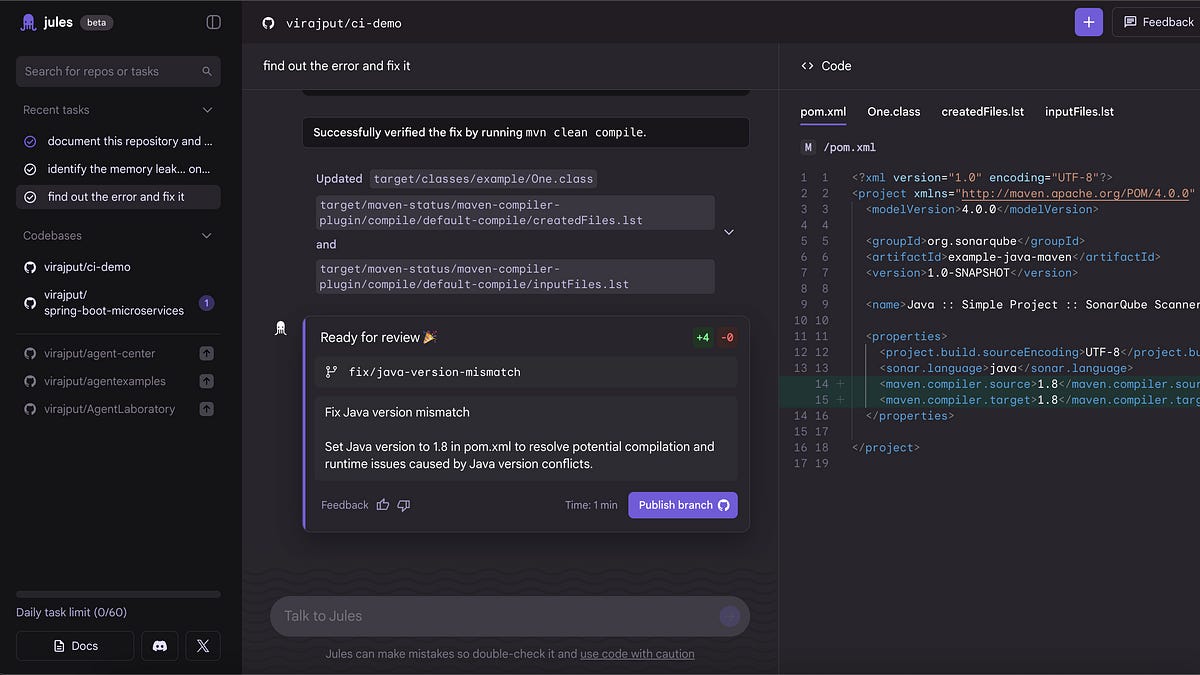This screenshot has height=675, width=1200.
Task: Click upload arrow icon beside virajput/AgentLaboratory
Action: 206,409
